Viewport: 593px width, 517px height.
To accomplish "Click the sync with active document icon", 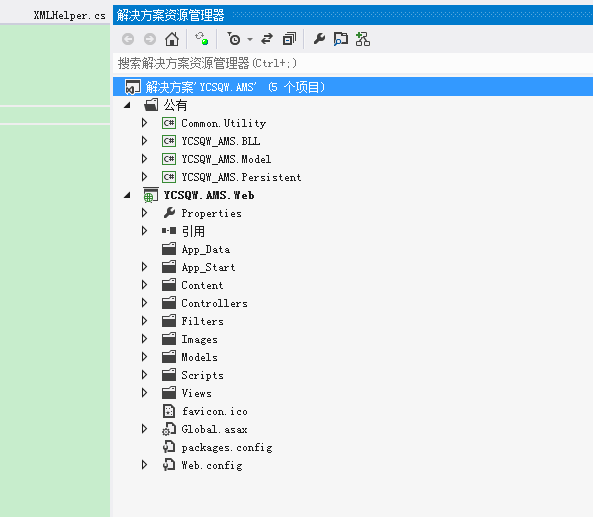I will (x=267, y=39).
